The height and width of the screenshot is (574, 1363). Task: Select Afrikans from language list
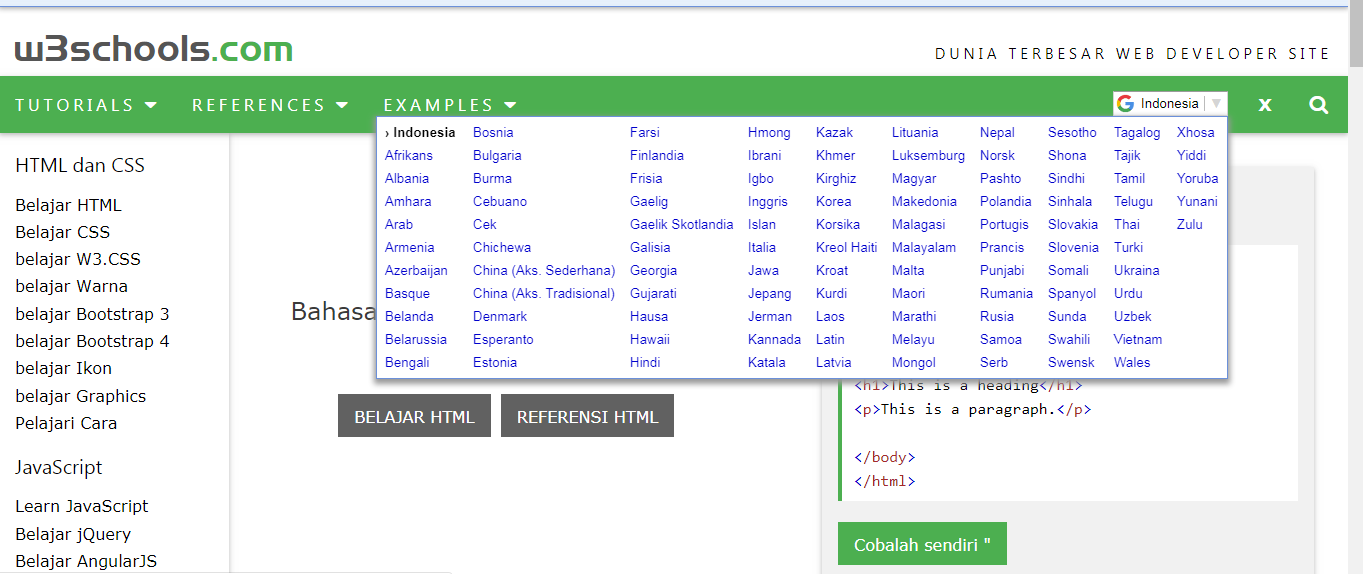click(x=409, y=155)
